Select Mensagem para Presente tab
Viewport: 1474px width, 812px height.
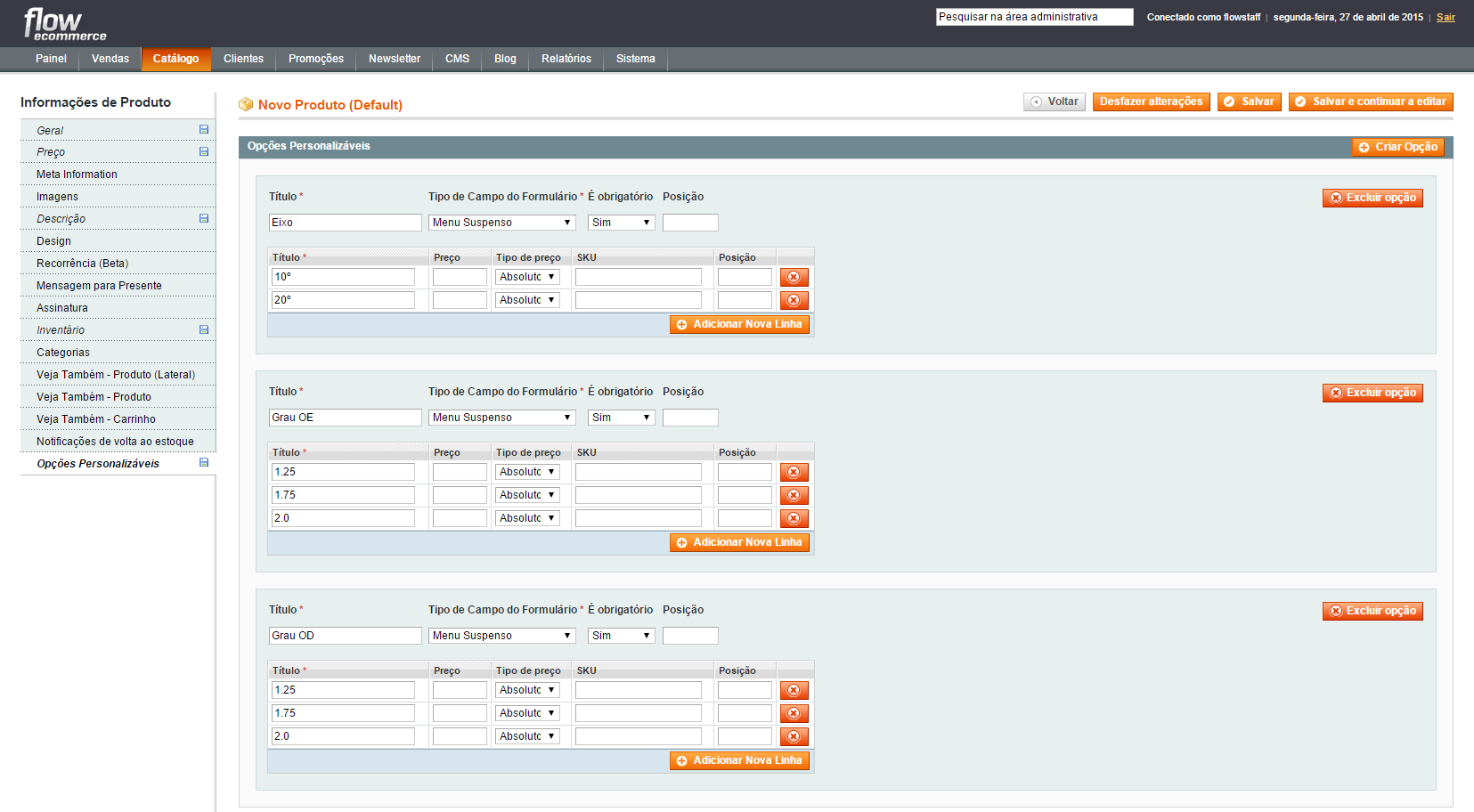point(118,286)
